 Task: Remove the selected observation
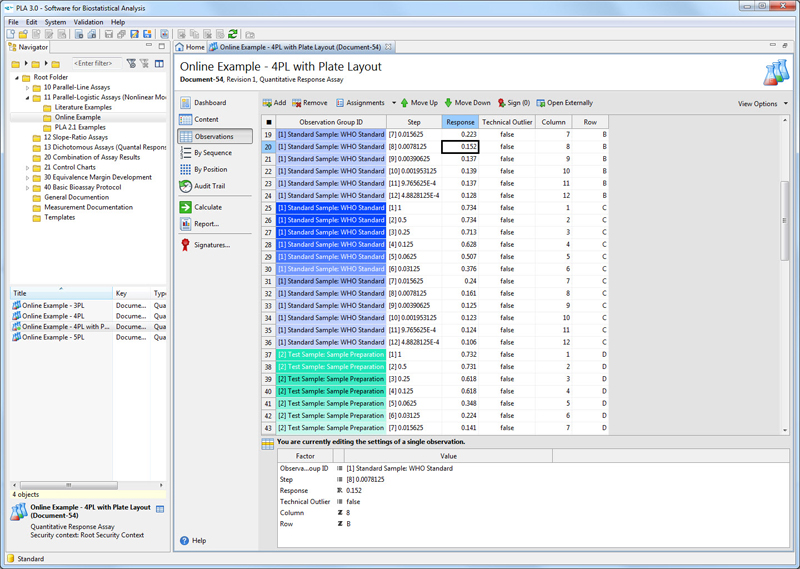point(310,103)
